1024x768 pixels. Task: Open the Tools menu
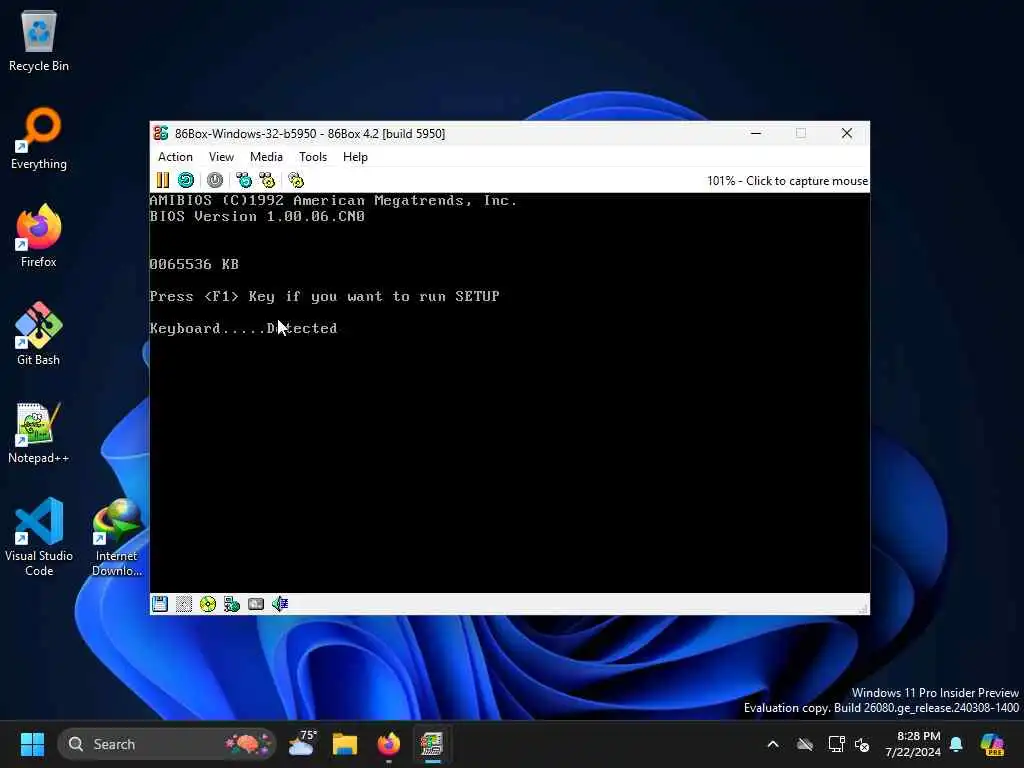tap(313, 157)
